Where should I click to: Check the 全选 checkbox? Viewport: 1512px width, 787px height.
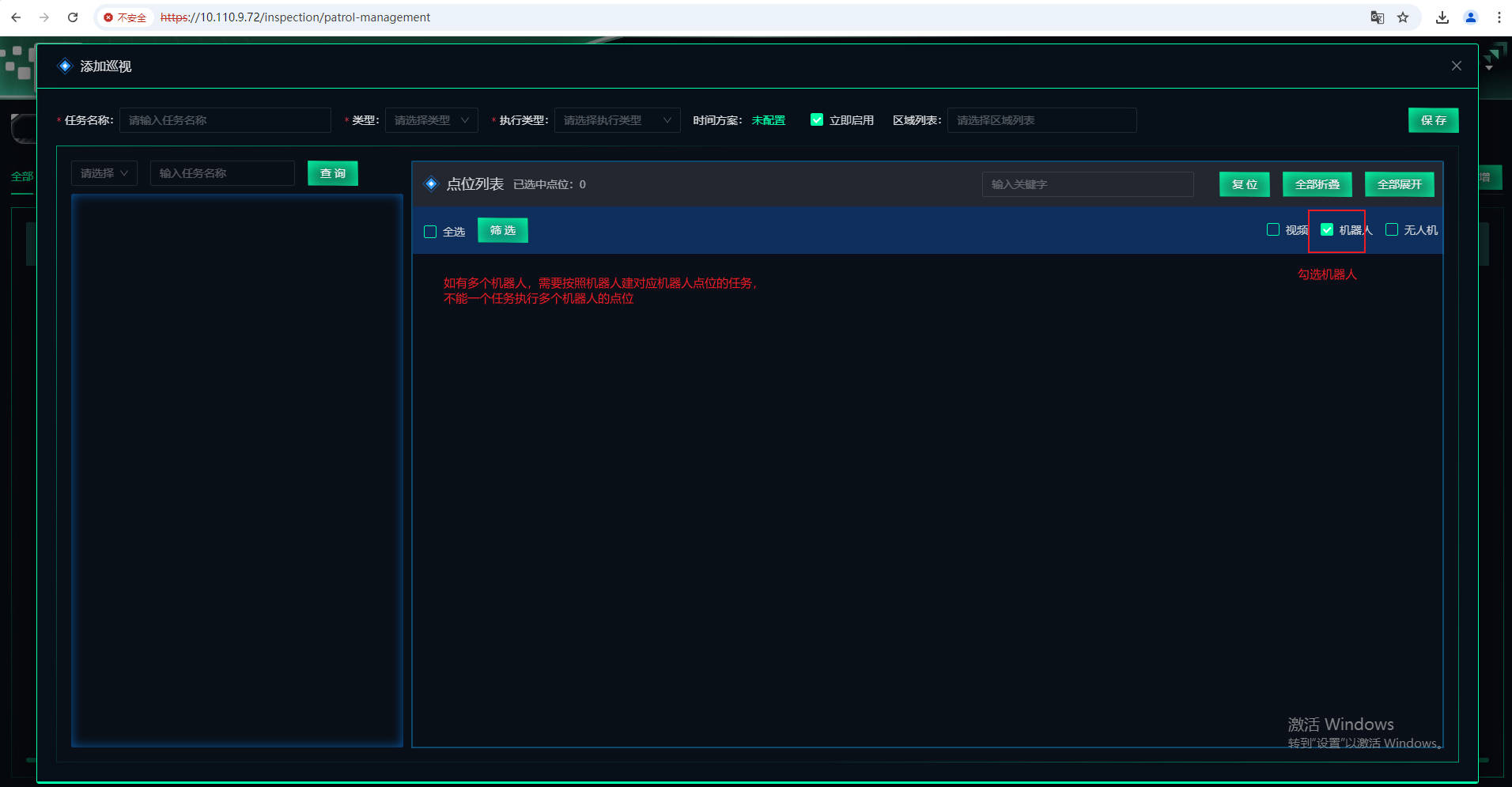430,232
